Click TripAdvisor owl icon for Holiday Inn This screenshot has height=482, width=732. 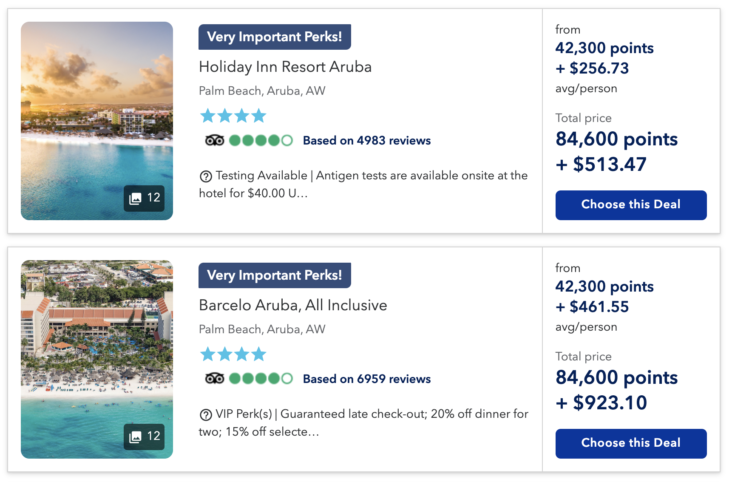(214, 141)
